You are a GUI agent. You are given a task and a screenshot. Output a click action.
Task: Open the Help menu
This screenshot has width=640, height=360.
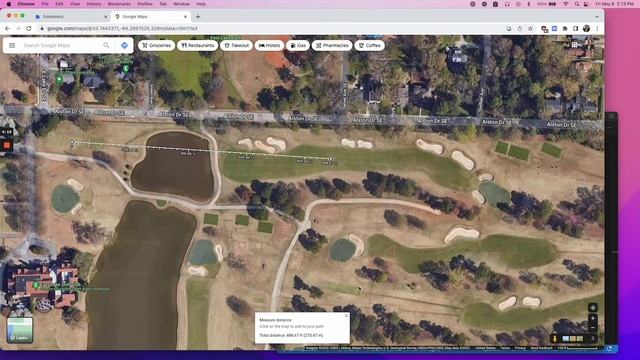(x=201, y=4)
